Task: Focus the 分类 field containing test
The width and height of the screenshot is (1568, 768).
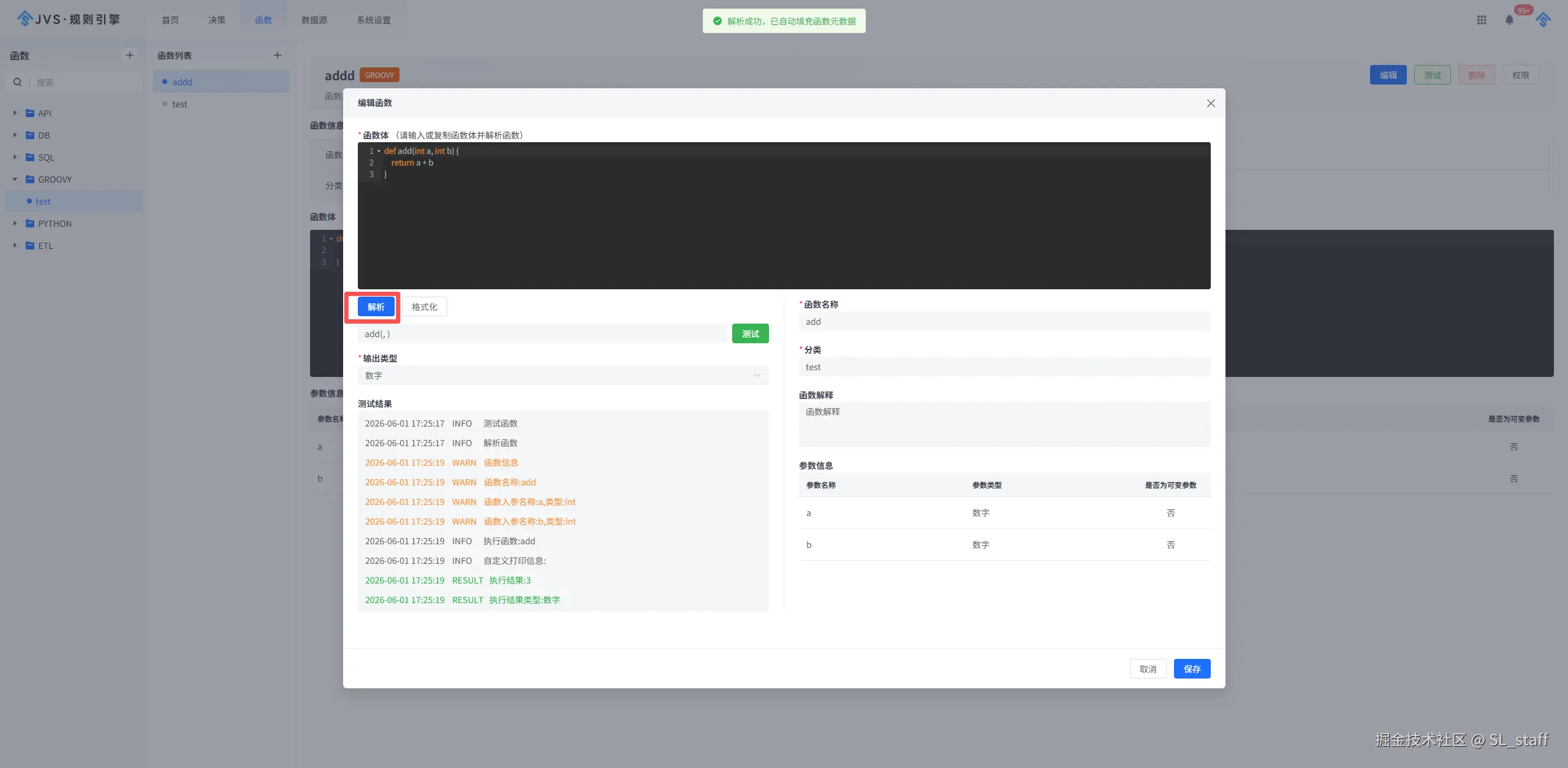Action: [1005, 367]
